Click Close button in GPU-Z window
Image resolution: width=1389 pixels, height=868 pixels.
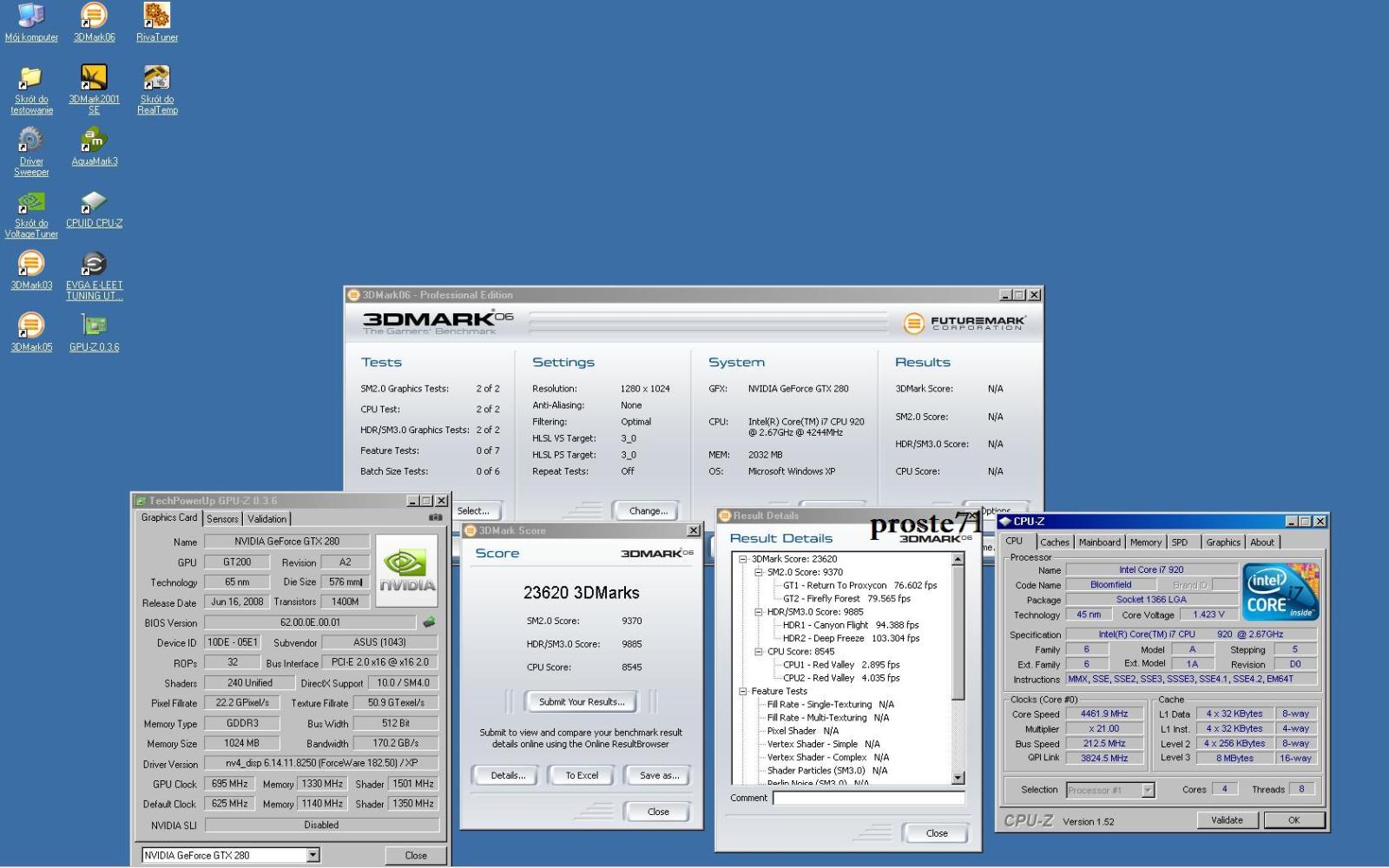coord(416,855)
